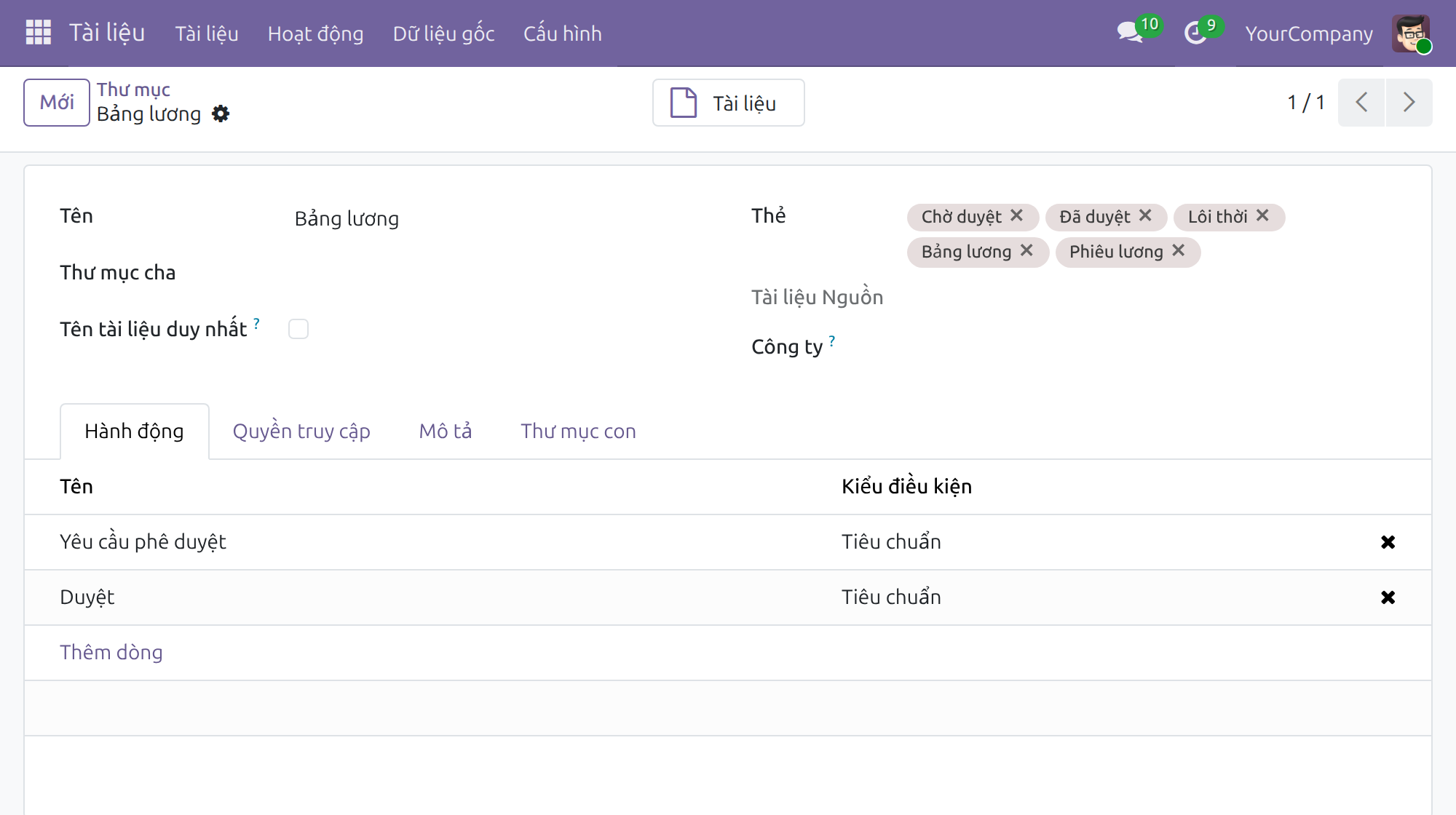The width and height of the screenshot is (1456, 815).
Task: Click the Mới button
Action: [57, 103]
